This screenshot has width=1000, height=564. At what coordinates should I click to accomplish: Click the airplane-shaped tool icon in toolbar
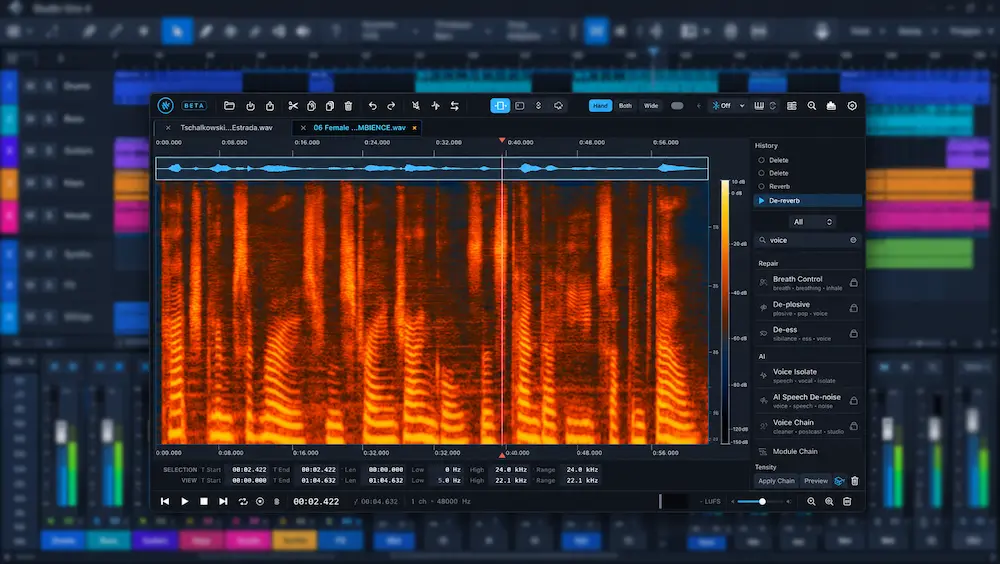(436, 106)
